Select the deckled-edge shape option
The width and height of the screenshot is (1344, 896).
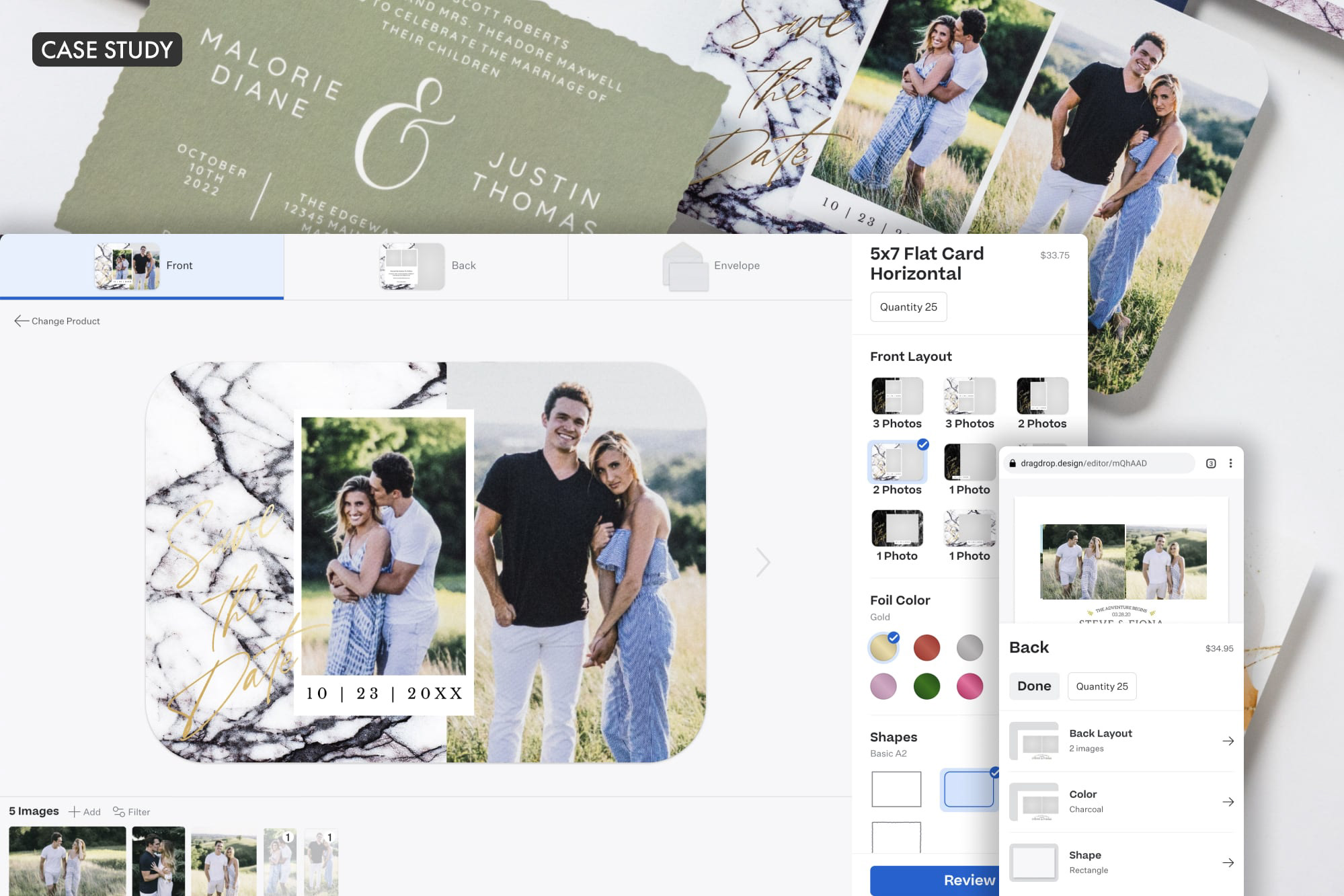[896, 838]
